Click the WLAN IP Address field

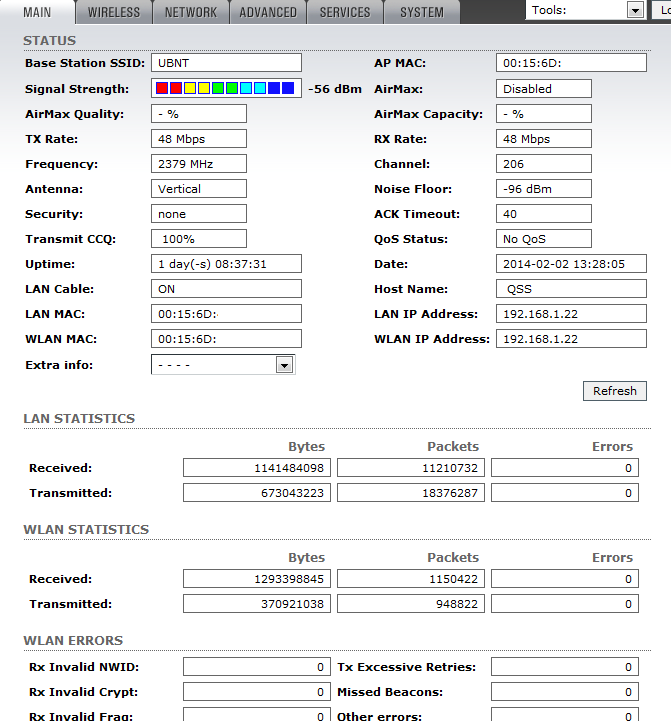click(x=571, y=338)
